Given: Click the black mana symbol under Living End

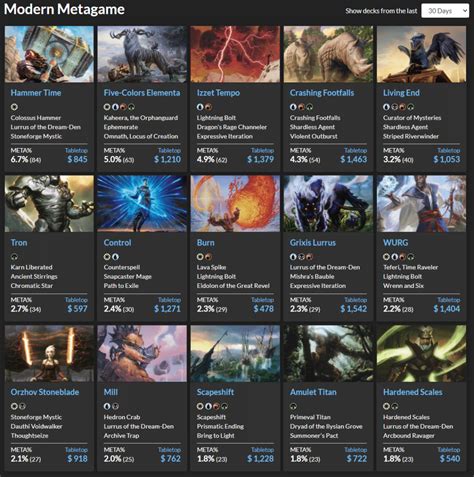Looking at the screenshot, I should point(395,107).
